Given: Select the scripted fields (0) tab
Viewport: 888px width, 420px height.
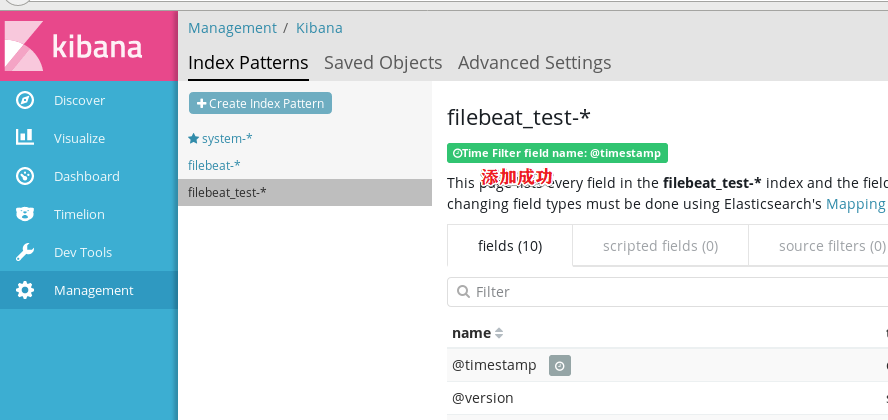Looking at the screenshot, I should click(x=660, y=246).
